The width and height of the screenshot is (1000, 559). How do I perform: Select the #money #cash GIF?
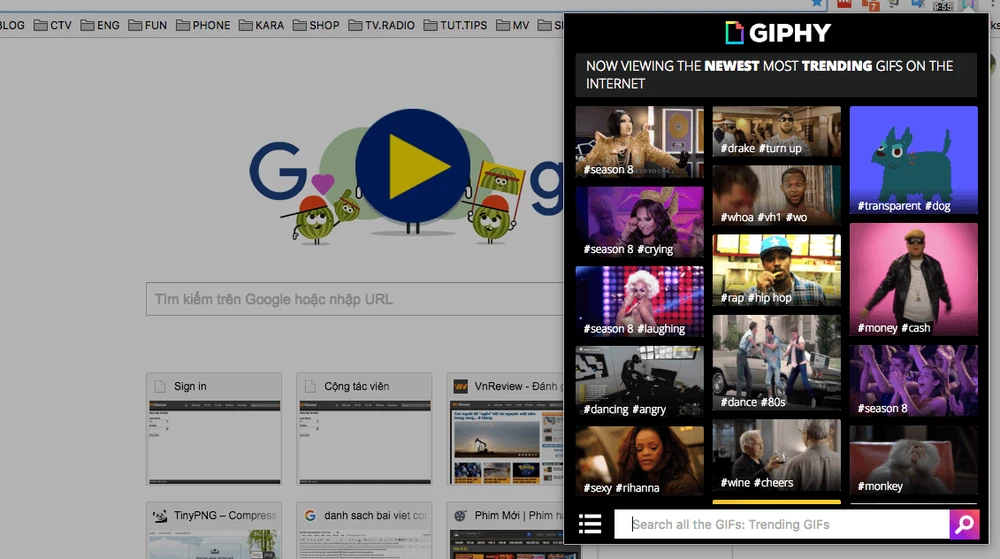pos(913,279)
